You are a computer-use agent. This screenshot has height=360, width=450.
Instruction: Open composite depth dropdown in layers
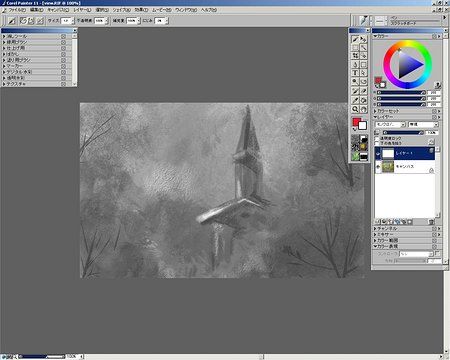pyautogui.click(x=423, y=124)
